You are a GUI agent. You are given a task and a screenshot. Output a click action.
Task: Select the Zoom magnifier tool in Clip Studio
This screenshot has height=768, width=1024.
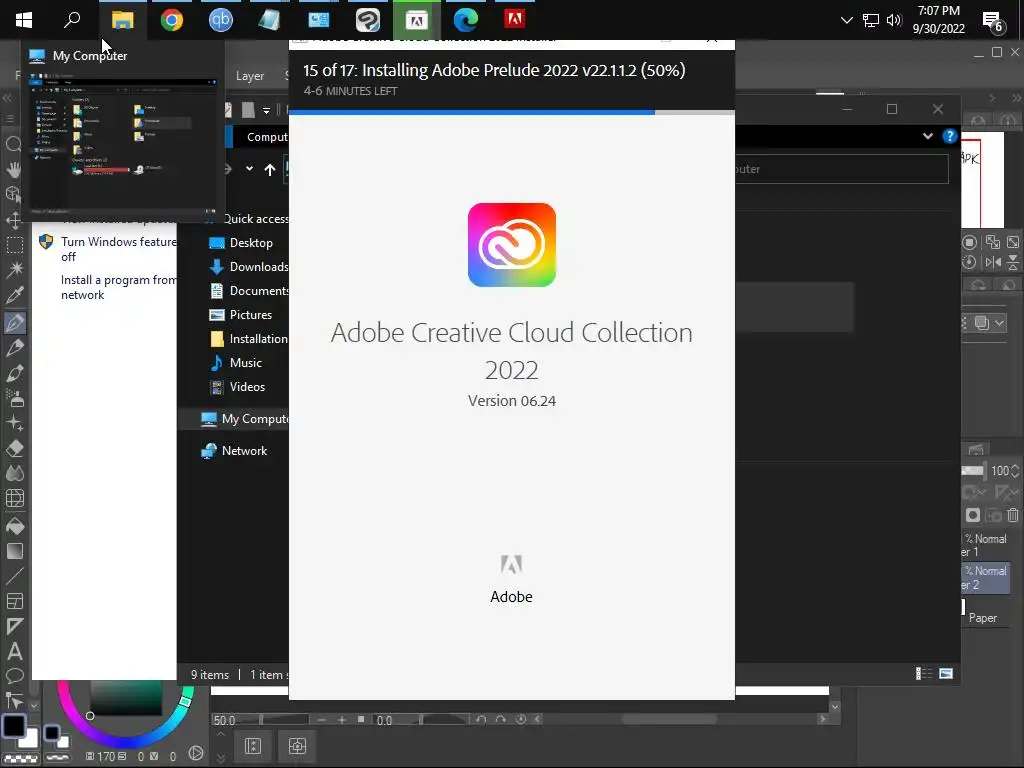click(x=14, y=144)
